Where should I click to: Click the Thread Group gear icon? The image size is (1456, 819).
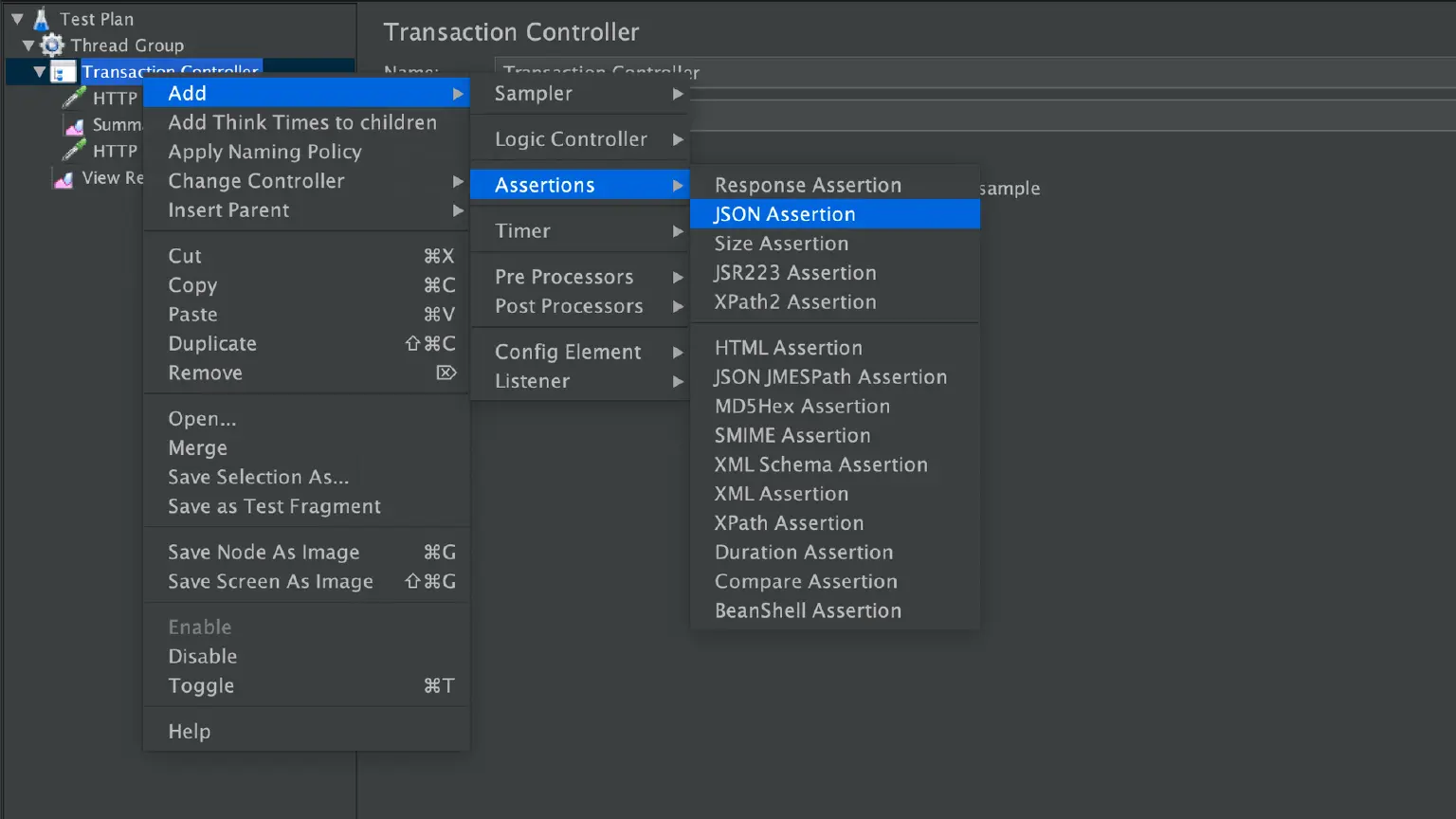click(52, 45)
